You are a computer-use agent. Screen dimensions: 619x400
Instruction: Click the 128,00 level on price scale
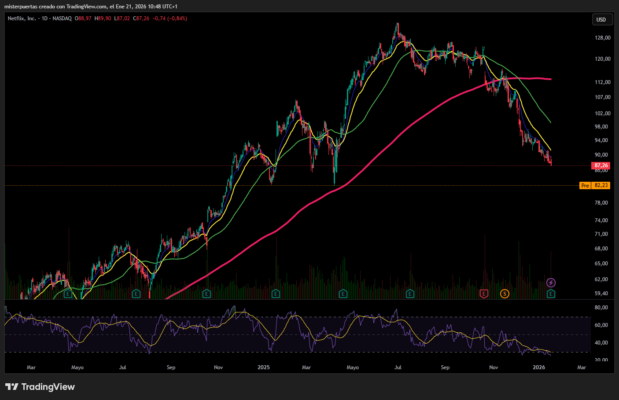click(x=600, y=39)
